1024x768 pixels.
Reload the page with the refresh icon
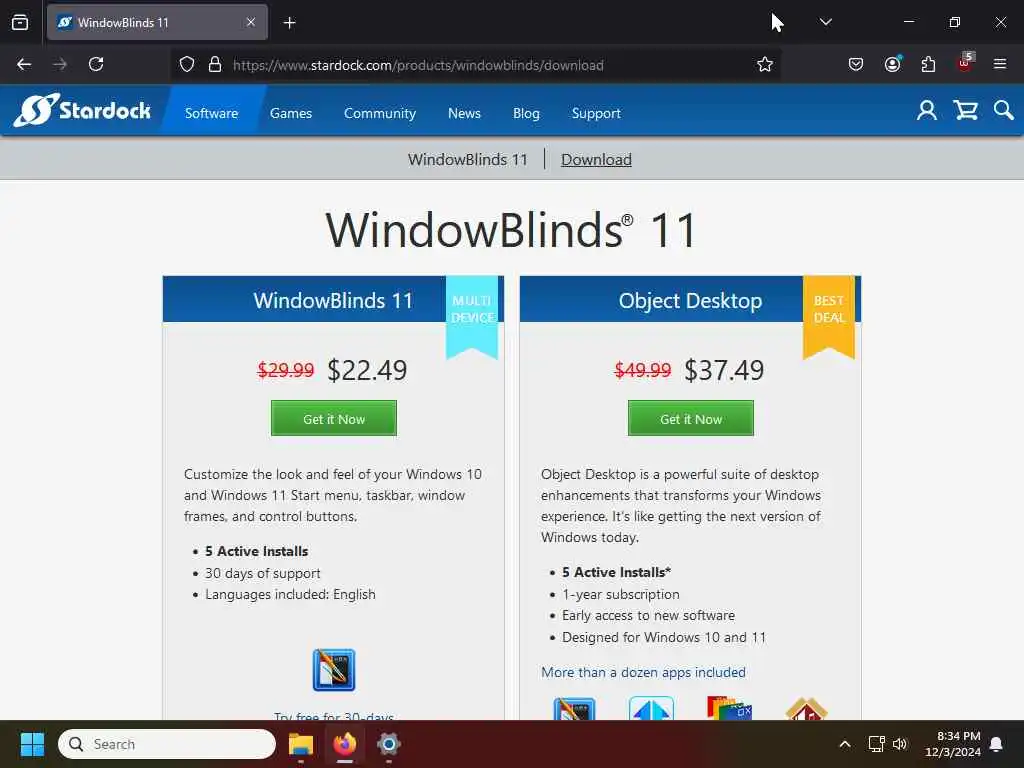coord(96,64)
